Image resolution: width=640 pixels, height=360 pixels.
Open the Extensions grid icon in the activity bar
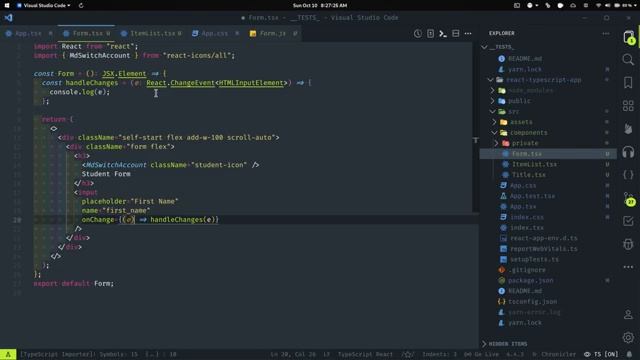[628, 106]
